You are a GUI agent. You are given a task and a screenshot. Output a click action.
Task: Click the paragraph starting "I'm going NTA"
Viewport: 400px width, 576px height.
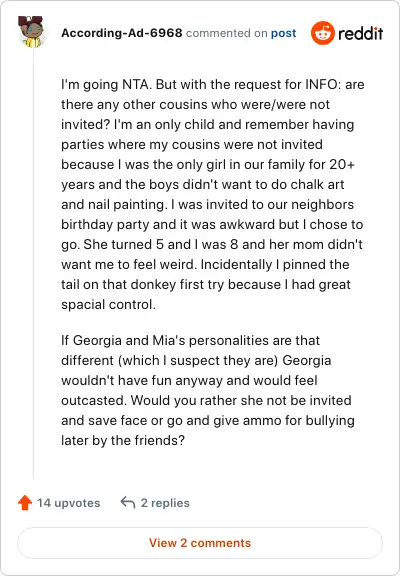click(x=212, y=194)
